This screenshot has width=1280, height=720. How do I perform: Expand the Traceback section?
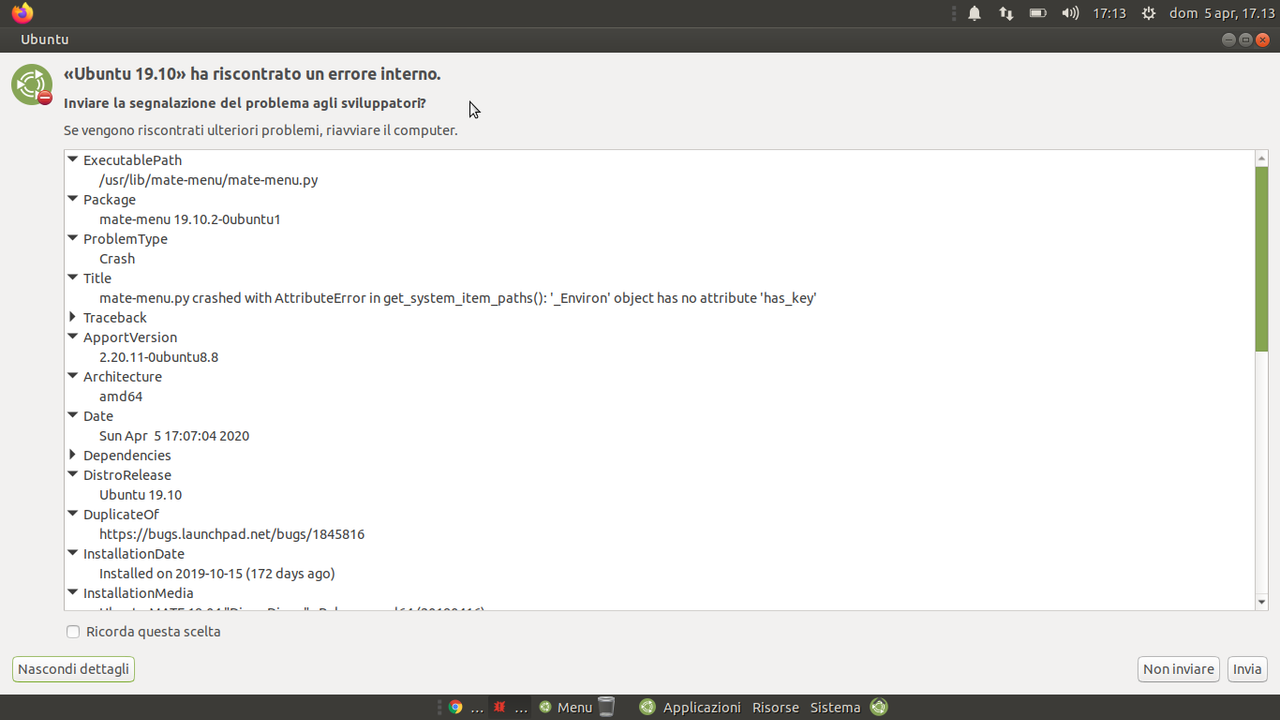pos(73,317)
